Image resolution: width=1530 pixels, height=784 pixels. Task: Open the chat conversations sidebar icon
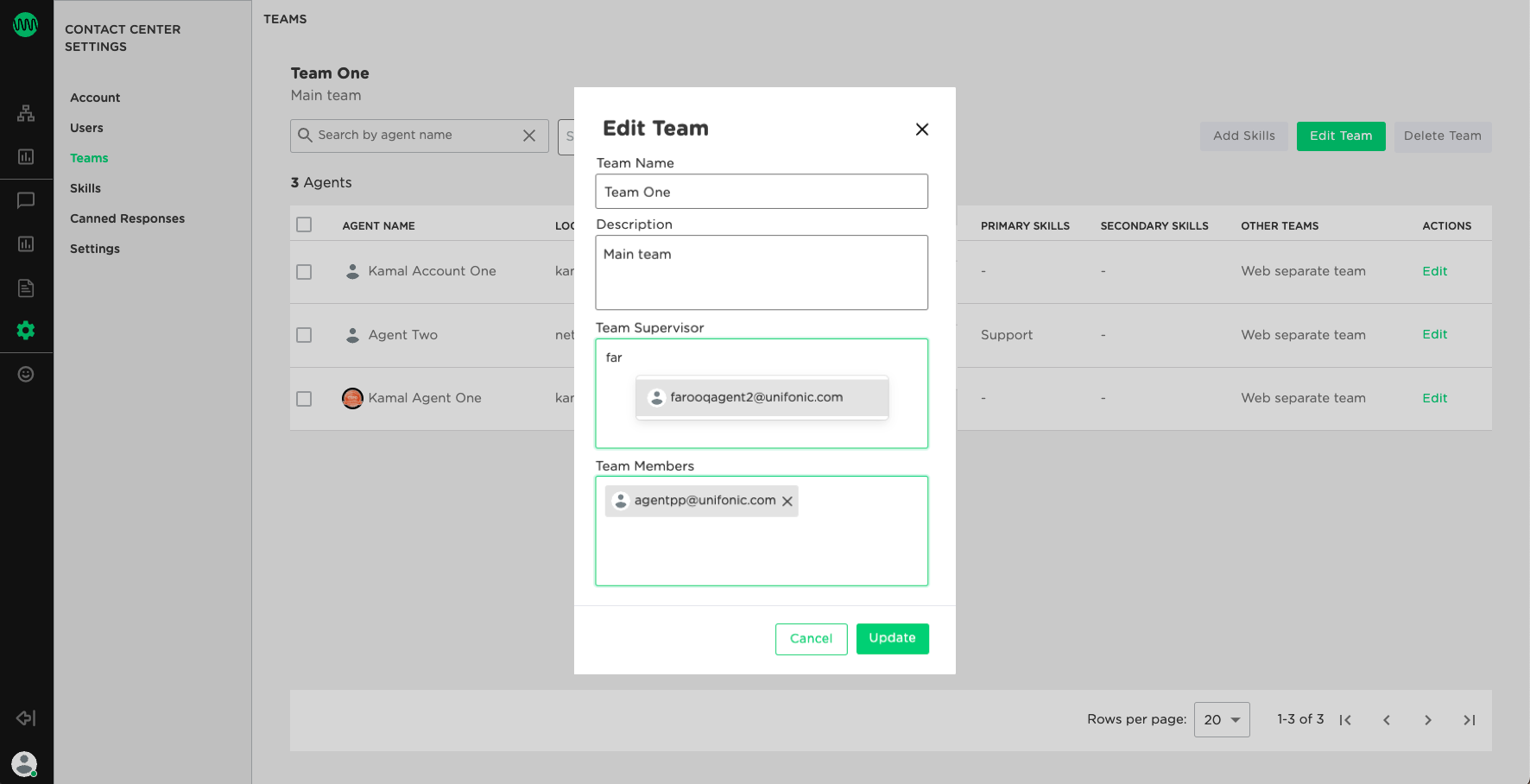click(26, 200)
